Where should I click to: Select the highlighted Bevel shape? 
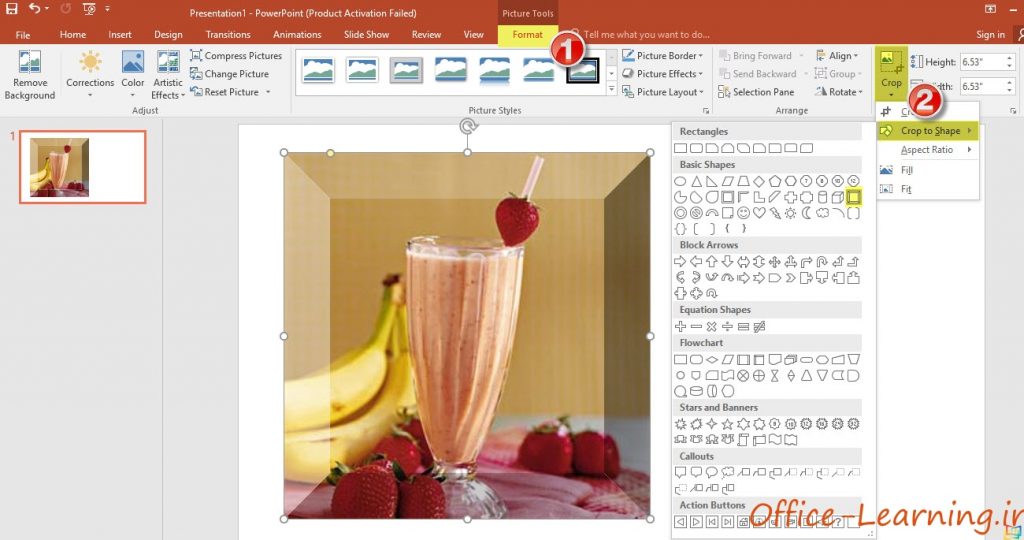(854, 197)
